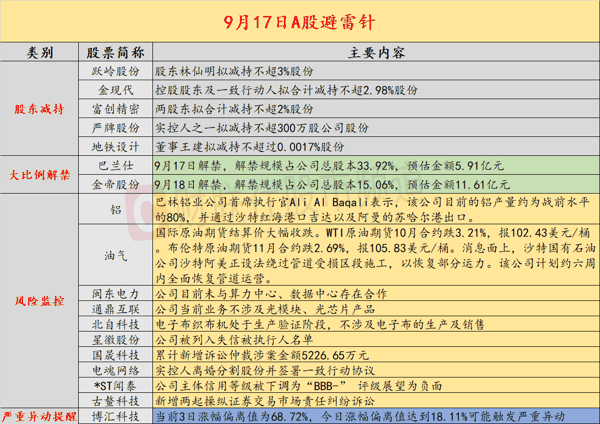Select stock name 地铁设计
Screen dimensions: 600x424
(x=115, y=147)
